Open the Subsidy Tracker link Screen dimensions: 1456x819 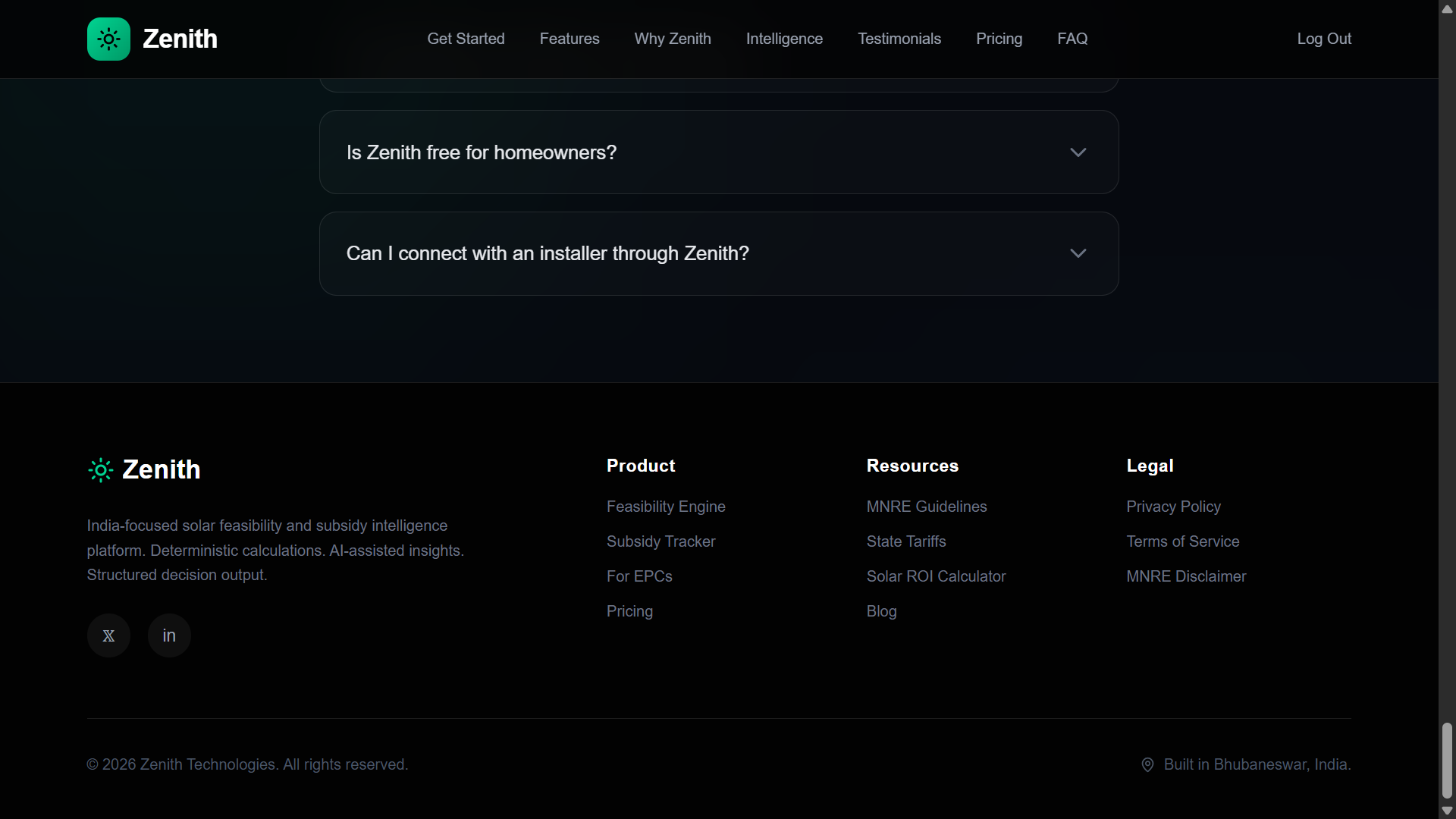point(661,541)
